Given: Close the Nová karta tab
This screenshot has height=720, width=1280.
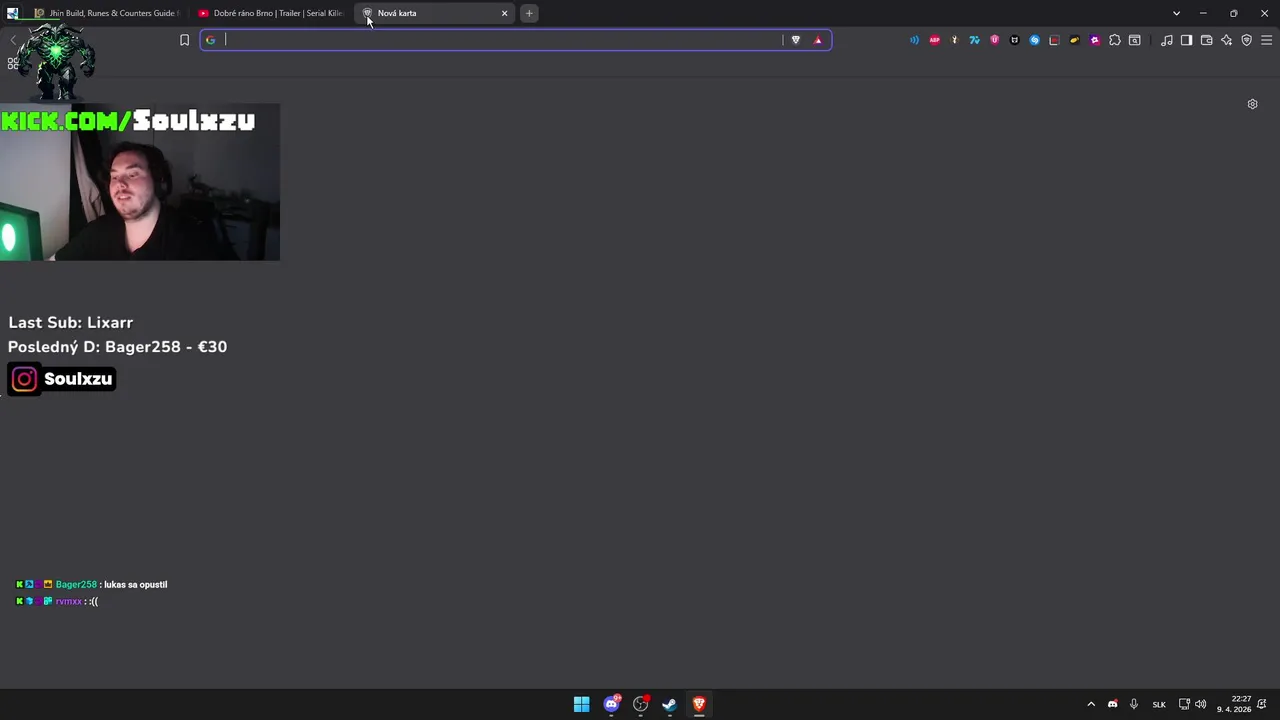Looking at the screenshot, I should click(504, 13).
